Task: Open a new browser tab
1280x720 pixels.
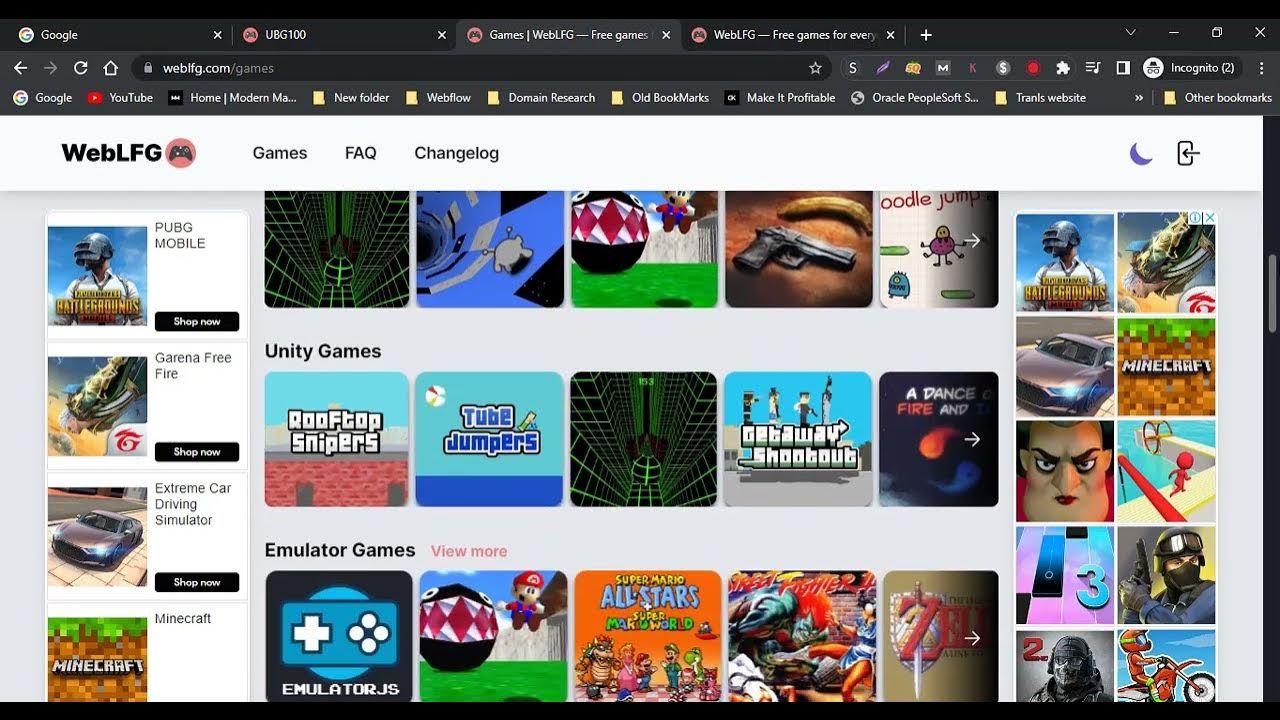Action: point(926,35)
